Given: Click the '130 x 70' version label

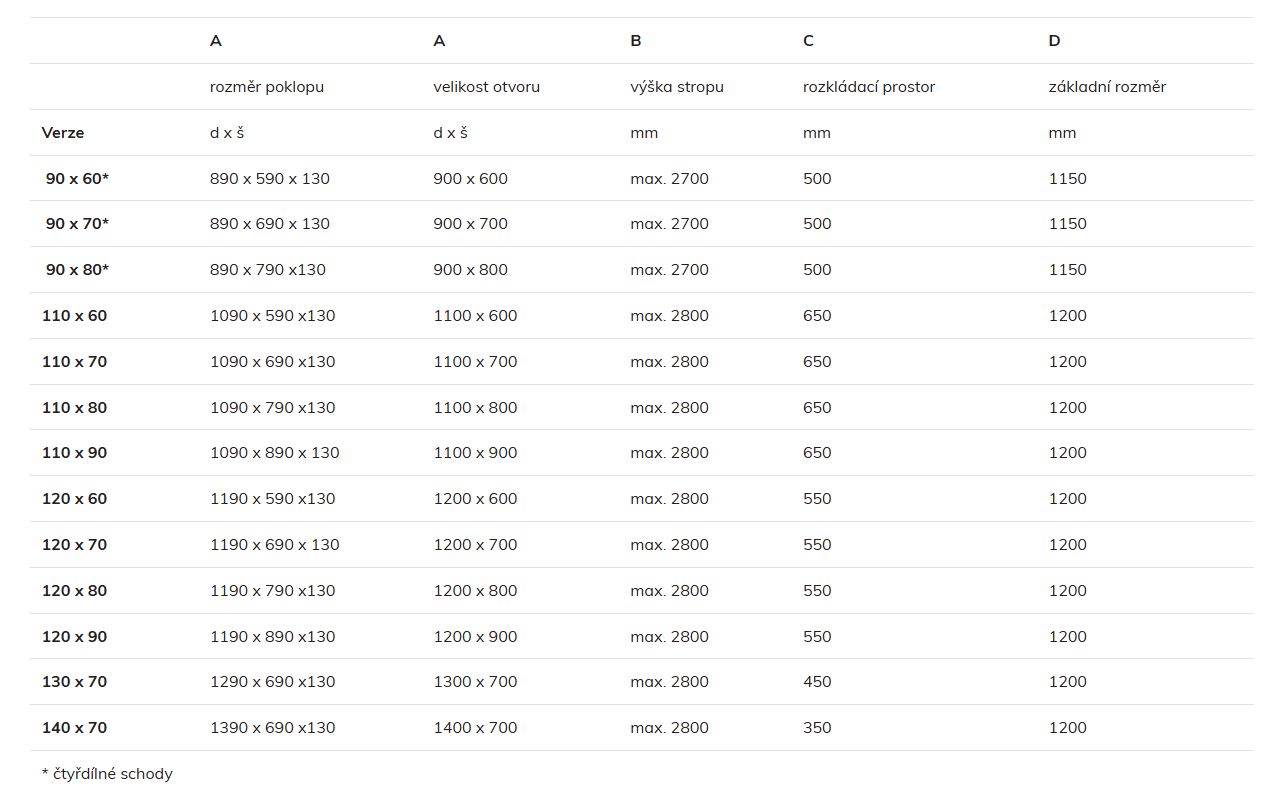Looking at the screenshot, I should (x=74, y=682).
